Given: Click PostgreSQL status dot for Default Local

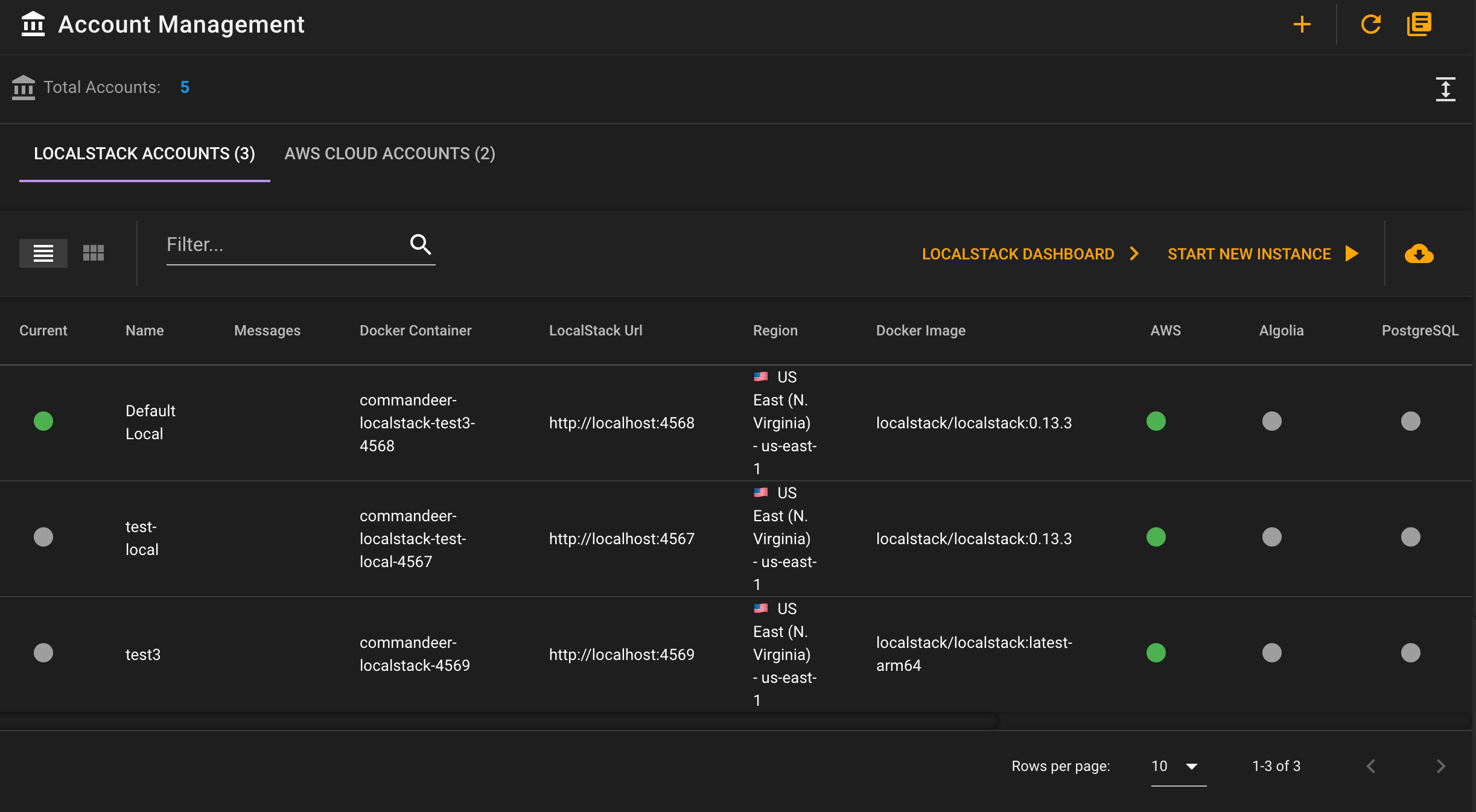Looking at the screenshot, I should click(1411, 421).
